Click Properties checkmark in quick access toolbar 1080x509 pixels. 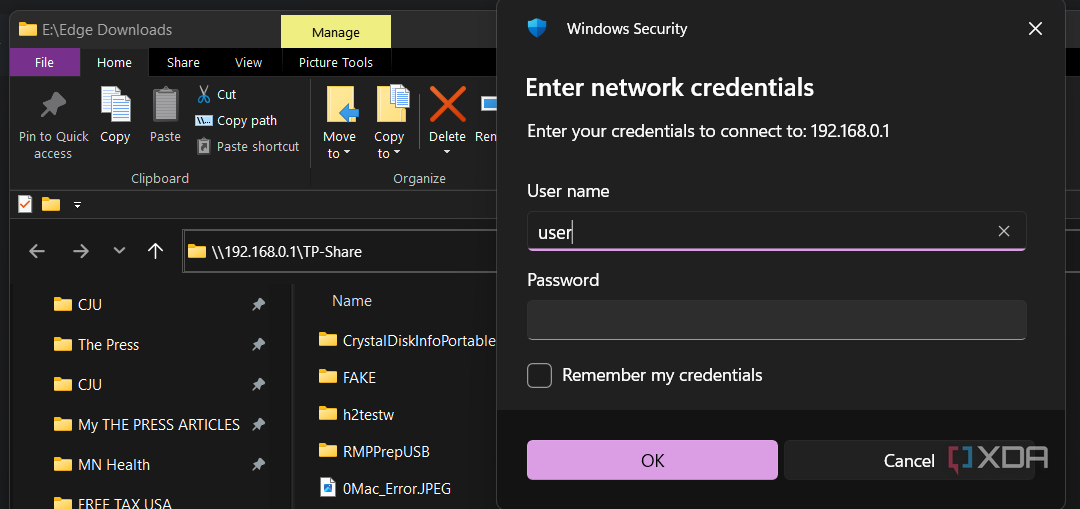[25, 204]
